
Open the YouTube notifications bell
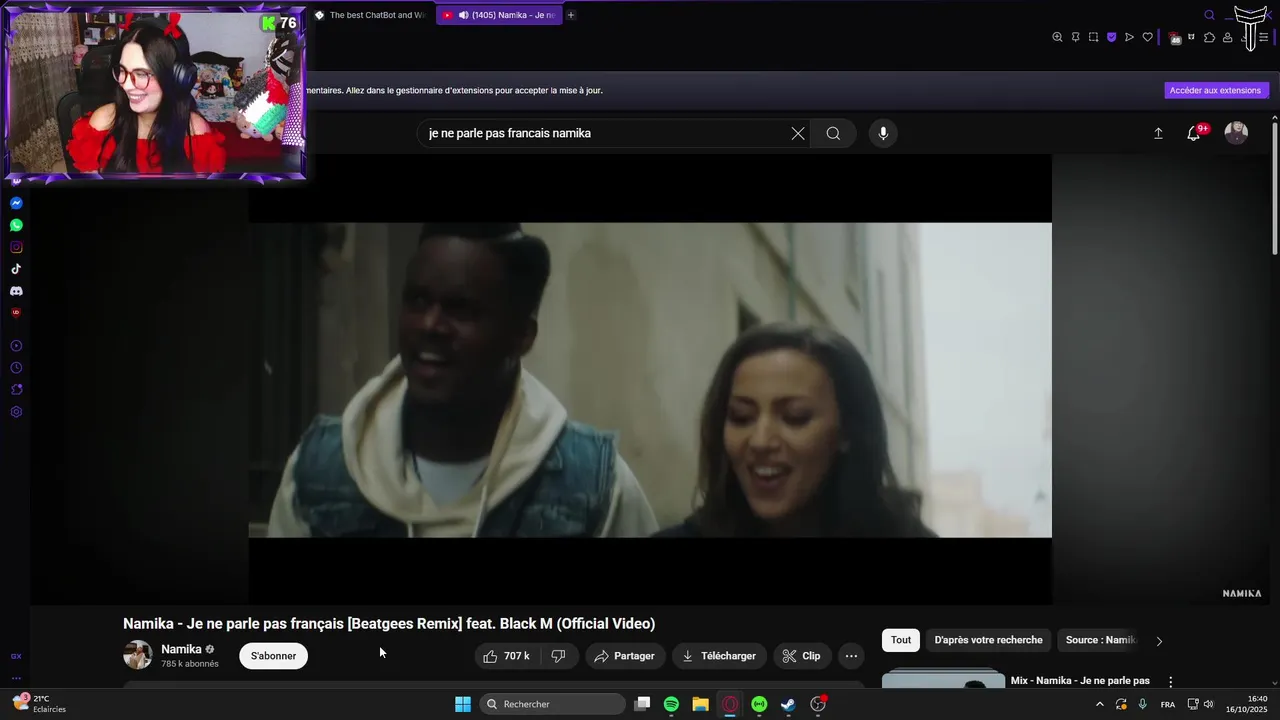[1194, 133]
